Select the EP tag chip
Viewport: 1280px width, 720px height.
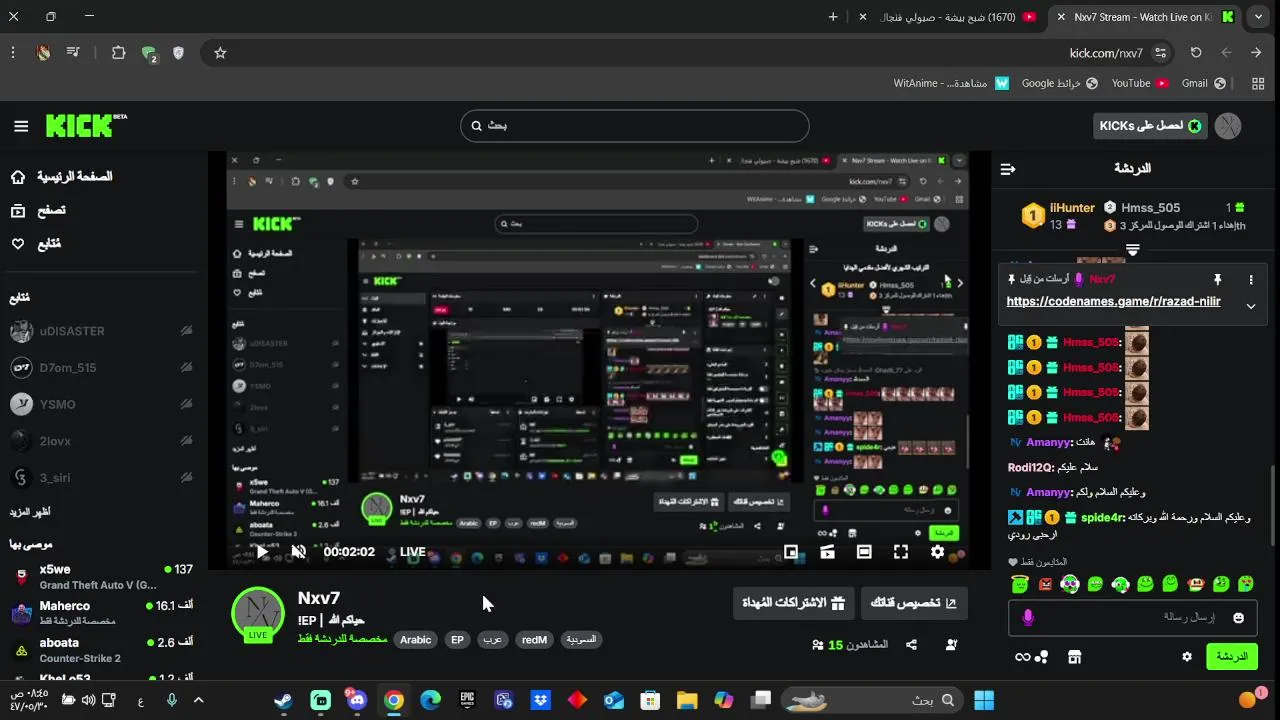457,640
